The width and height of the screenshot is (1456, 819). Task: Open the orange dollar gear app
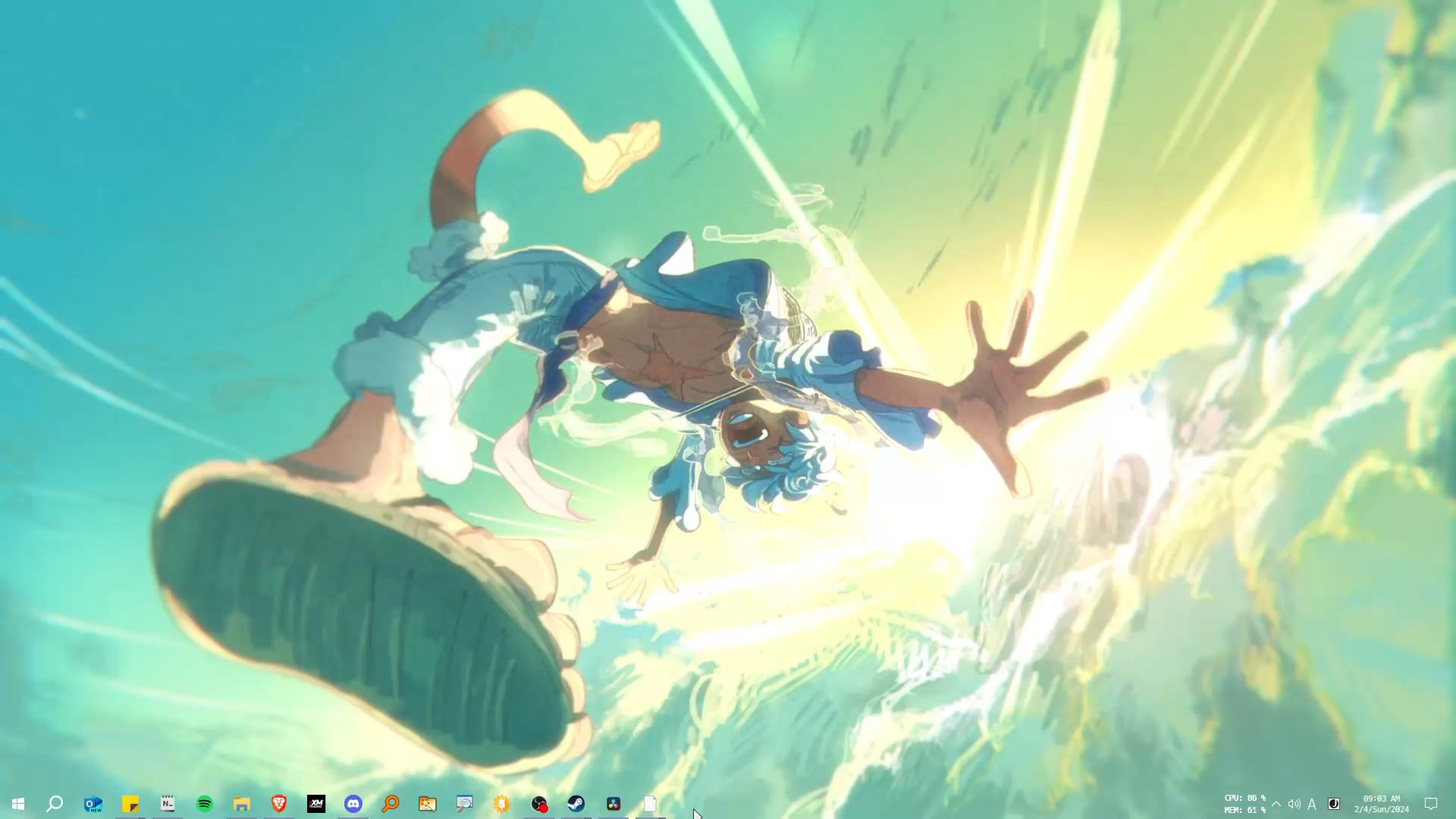point(502,804)
